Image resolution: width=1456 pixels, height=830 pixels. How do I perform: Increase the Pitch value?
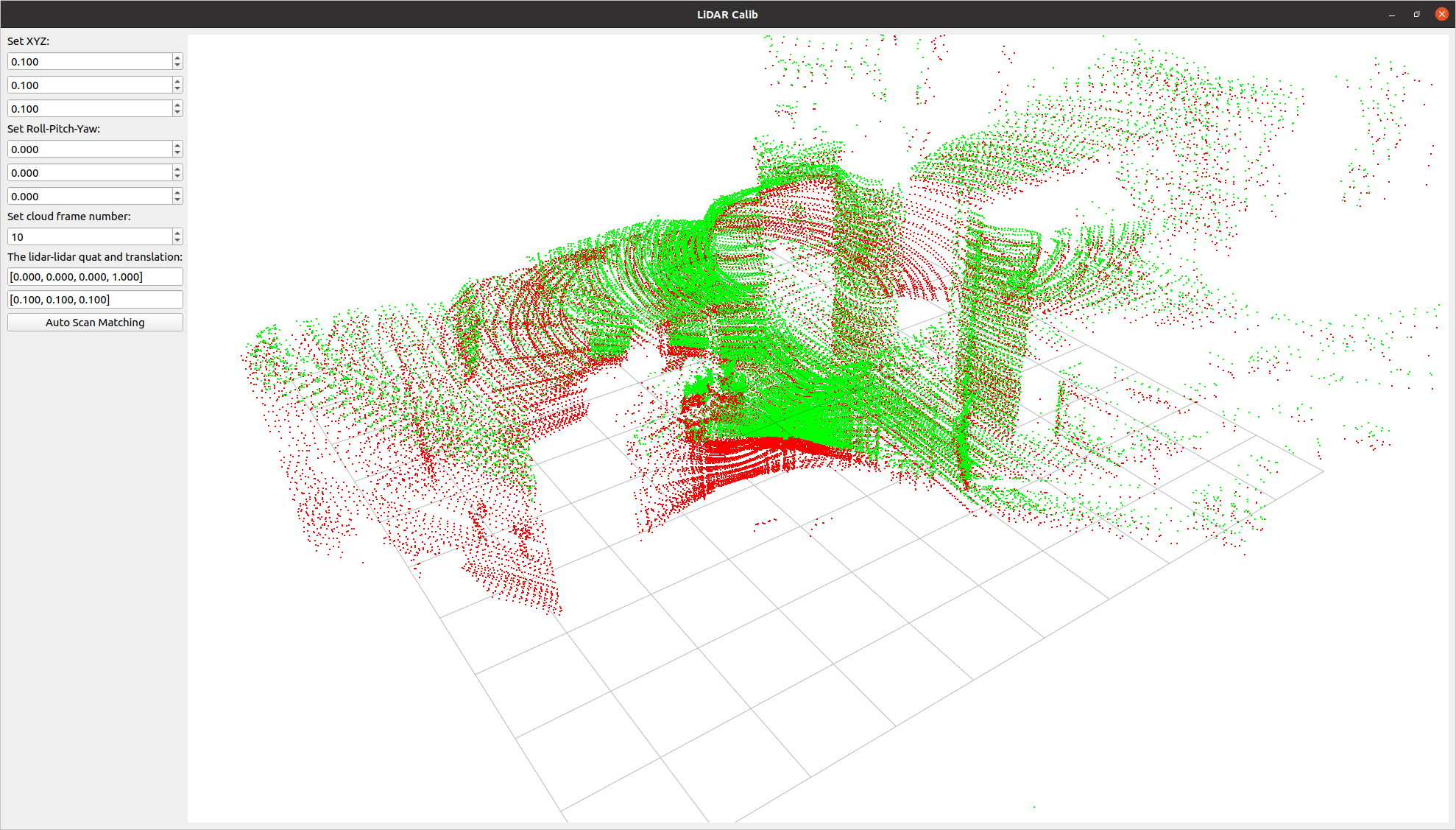pyautogui.click(x=177, y=169)
